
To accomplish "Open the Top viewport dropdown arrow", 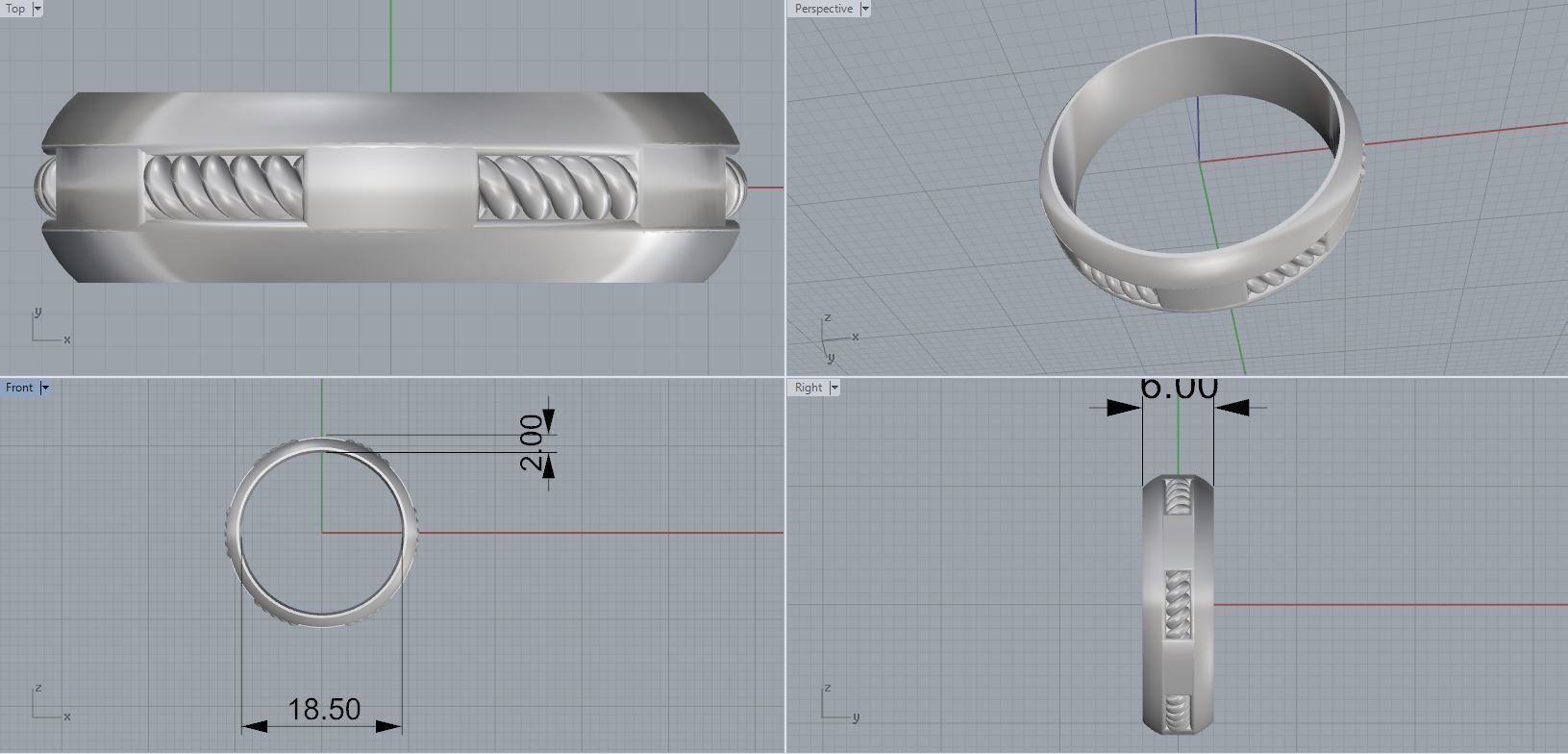I will pyautogui.click(x=37, y=9).
